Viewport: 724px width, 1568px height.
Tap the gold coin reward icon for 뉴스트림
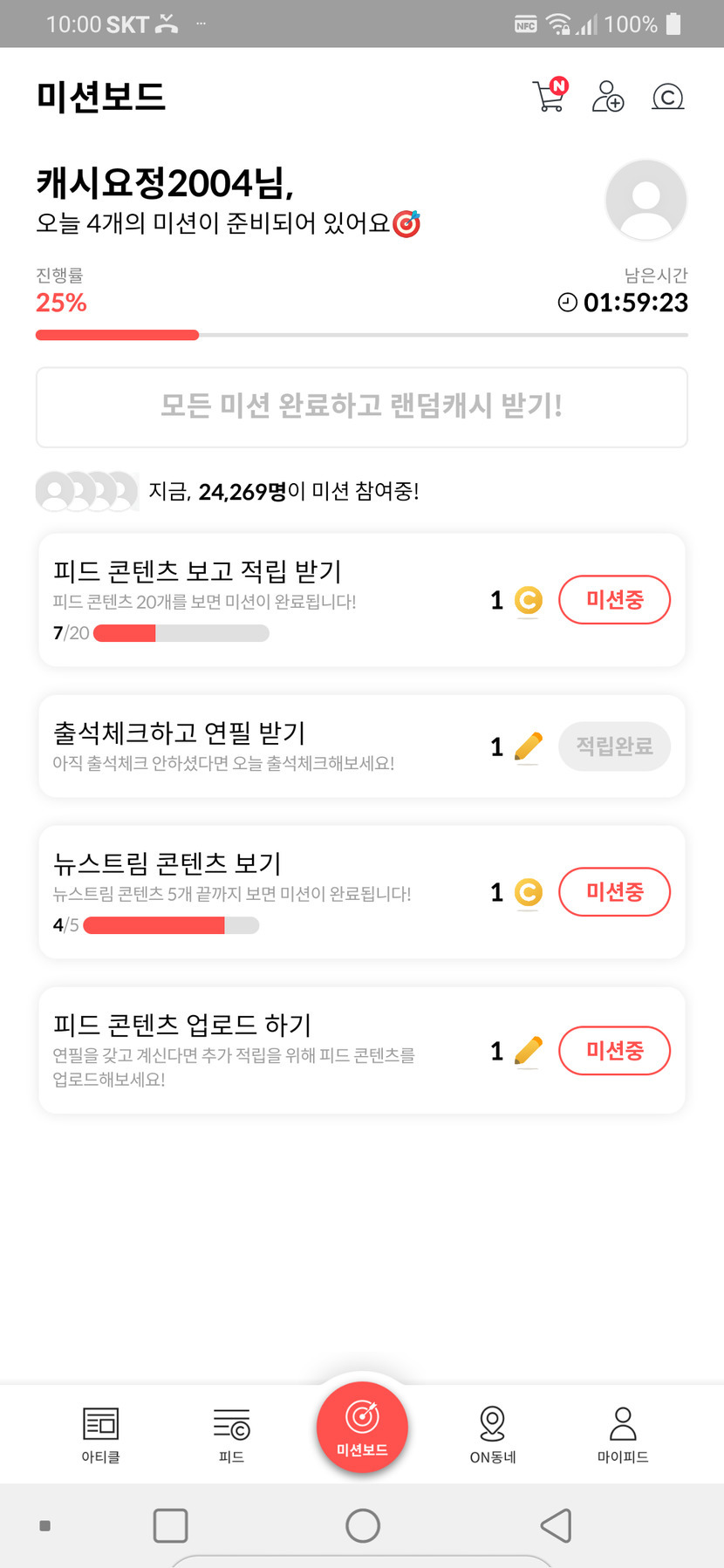point(528,892)
